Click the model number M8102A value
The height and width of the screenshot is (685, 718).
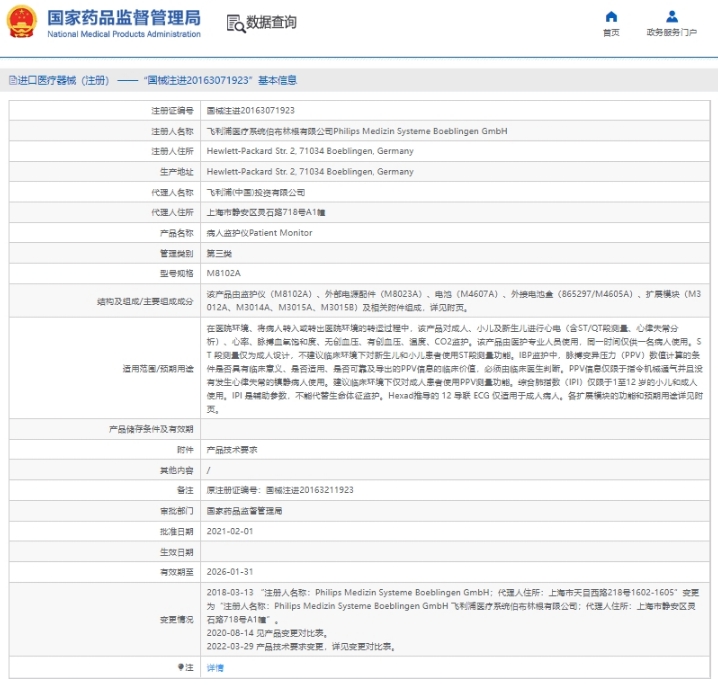click(x=223, y=273)
